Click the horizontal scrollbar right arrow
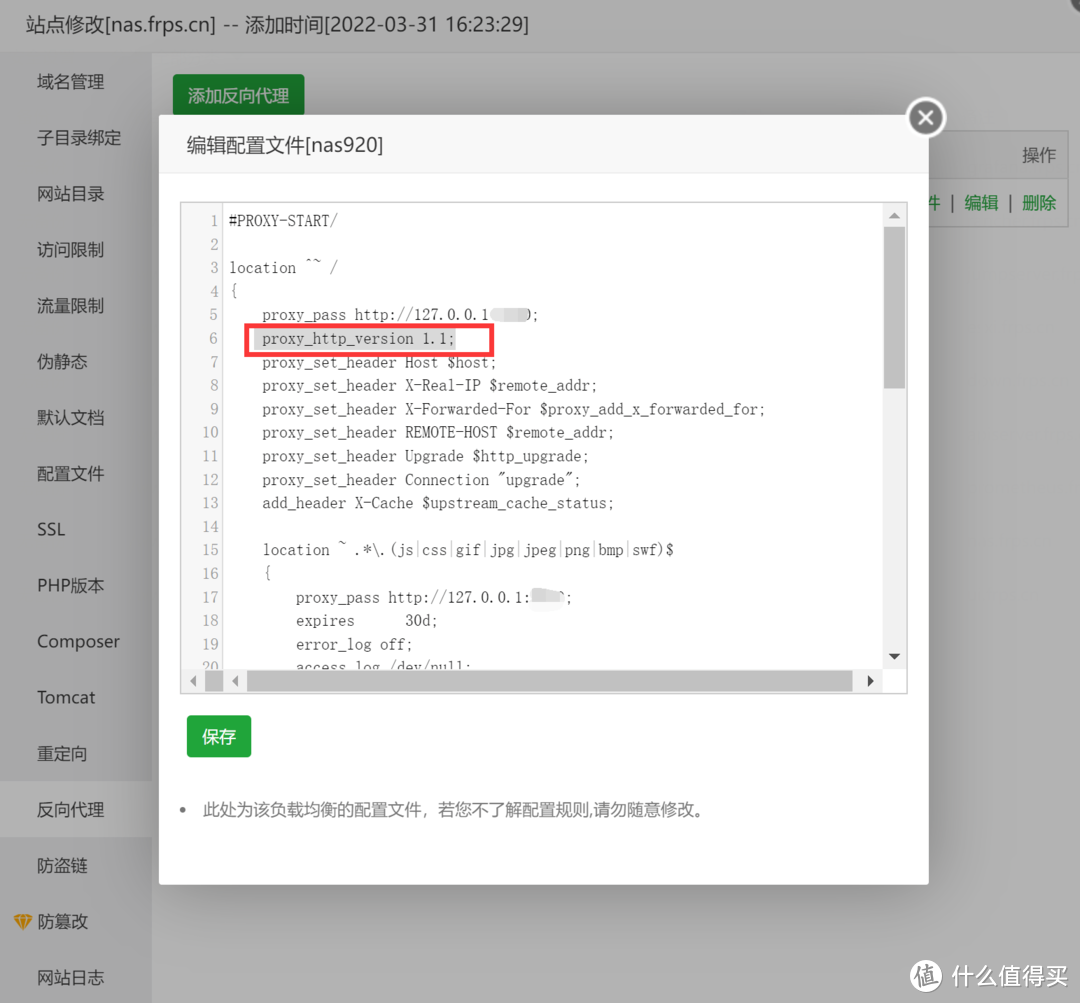The height and width of the screenshot is (1003, 1080). coord(871,681)
